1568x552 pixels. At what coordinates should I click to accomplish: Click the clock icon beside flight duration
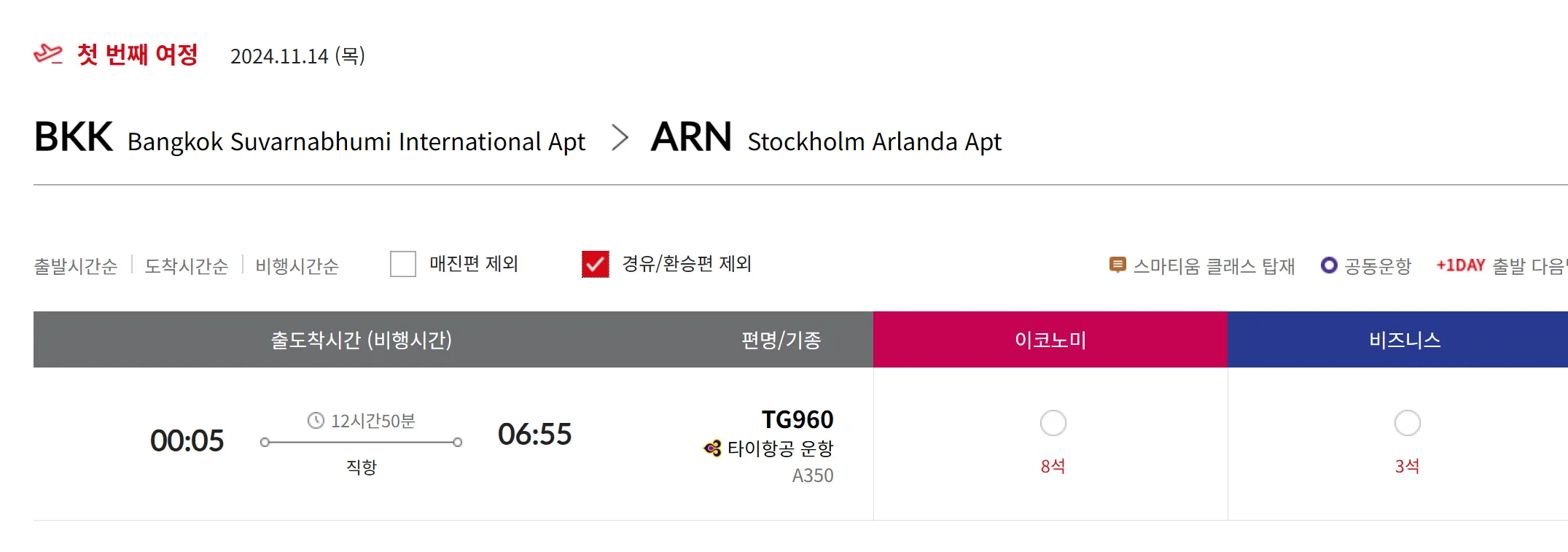tap(316, 421)
